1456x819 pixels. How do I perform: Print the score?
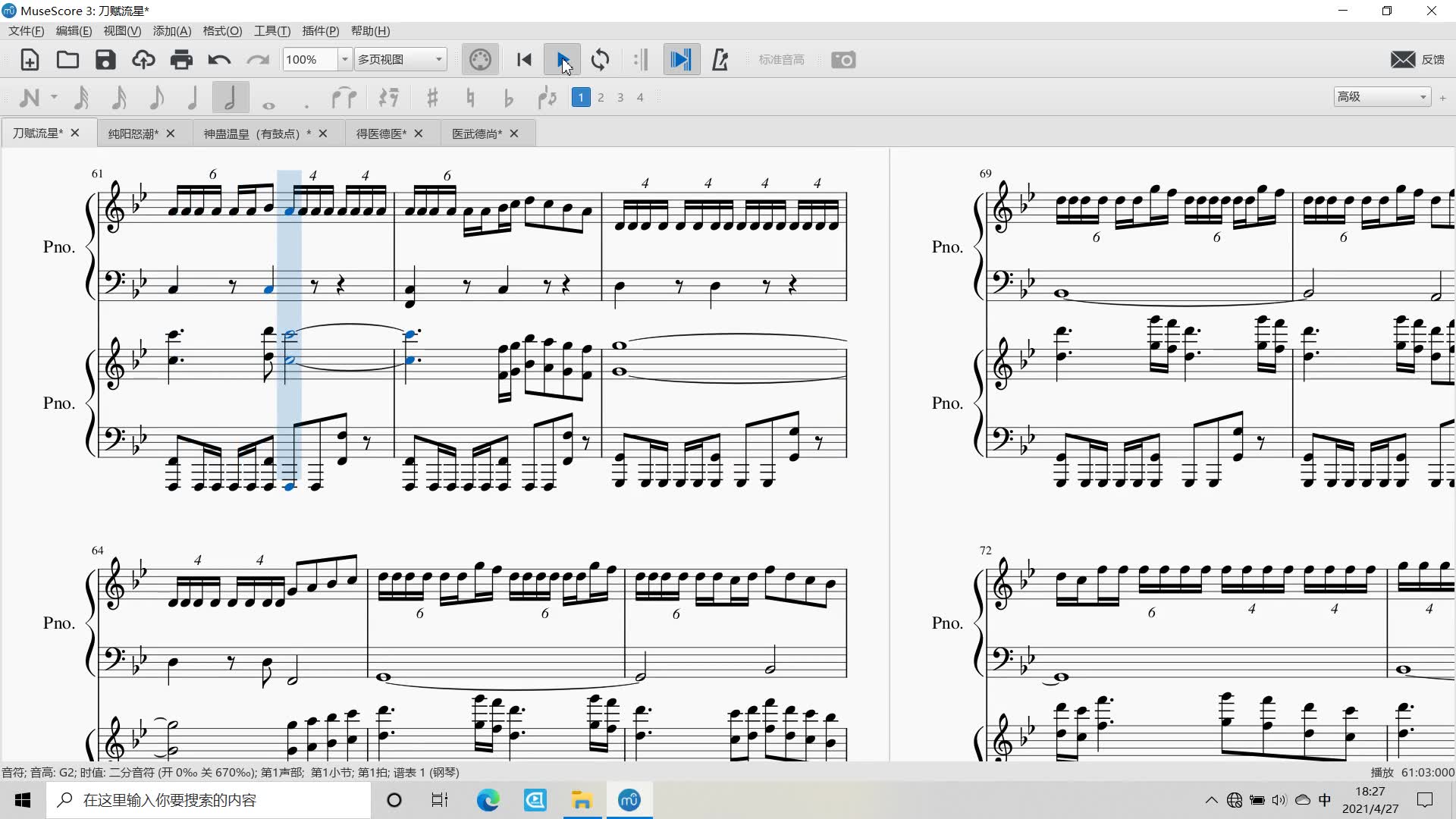click(x=181, y=60)
